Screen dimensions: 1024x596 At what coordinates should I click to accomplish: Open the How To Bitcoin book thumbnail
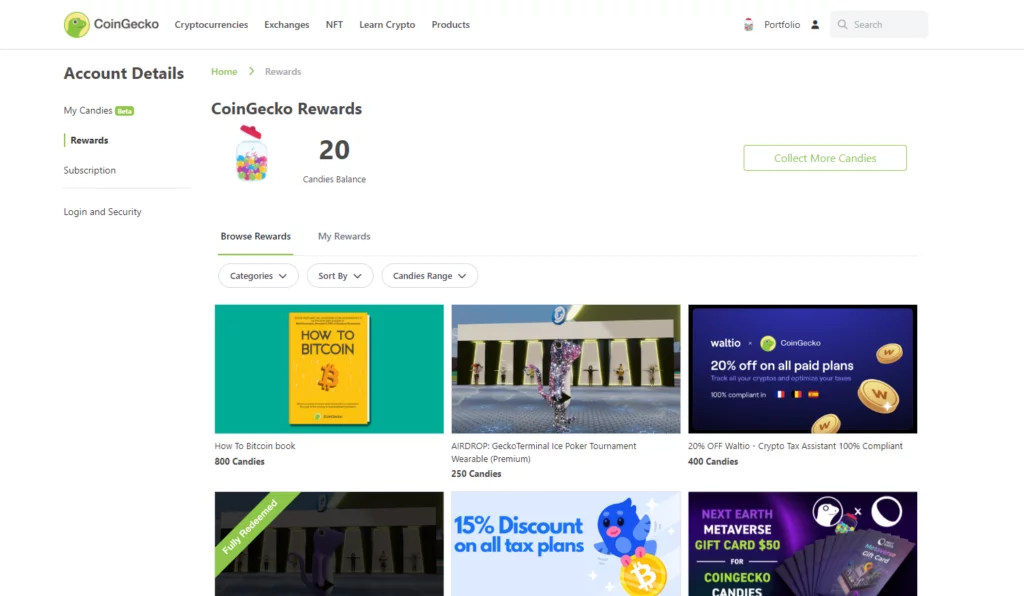click(329, 369)
